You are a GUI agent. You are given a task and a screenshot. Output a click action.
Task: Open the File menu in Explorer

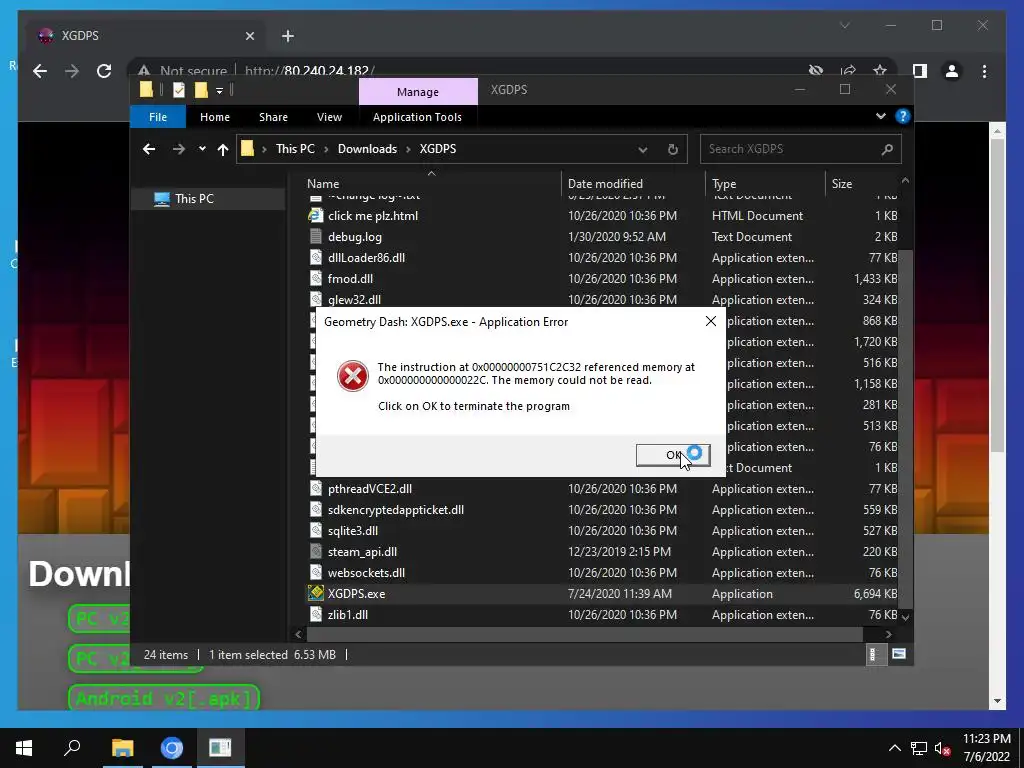pos(158,117)
